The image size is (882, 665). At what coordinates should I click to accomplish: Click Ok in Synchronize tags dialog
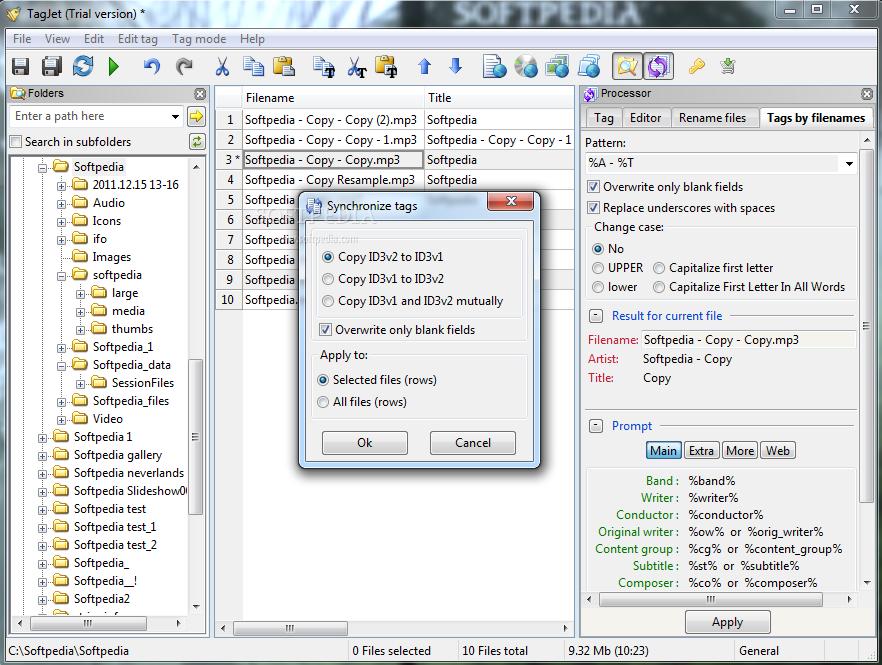tap(364, 443)
